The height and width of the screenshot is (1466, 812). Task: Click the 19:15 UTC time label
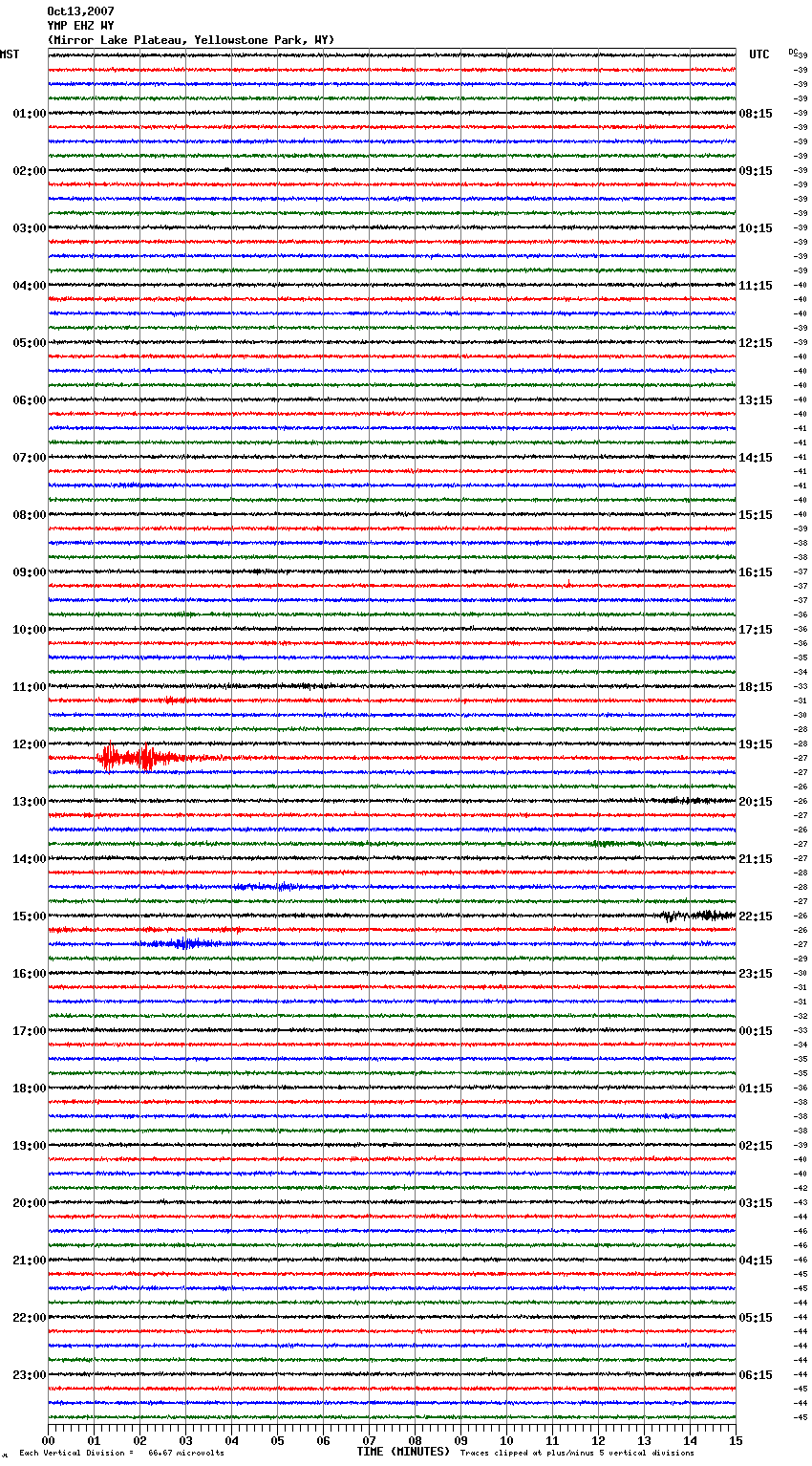(756, 744)
